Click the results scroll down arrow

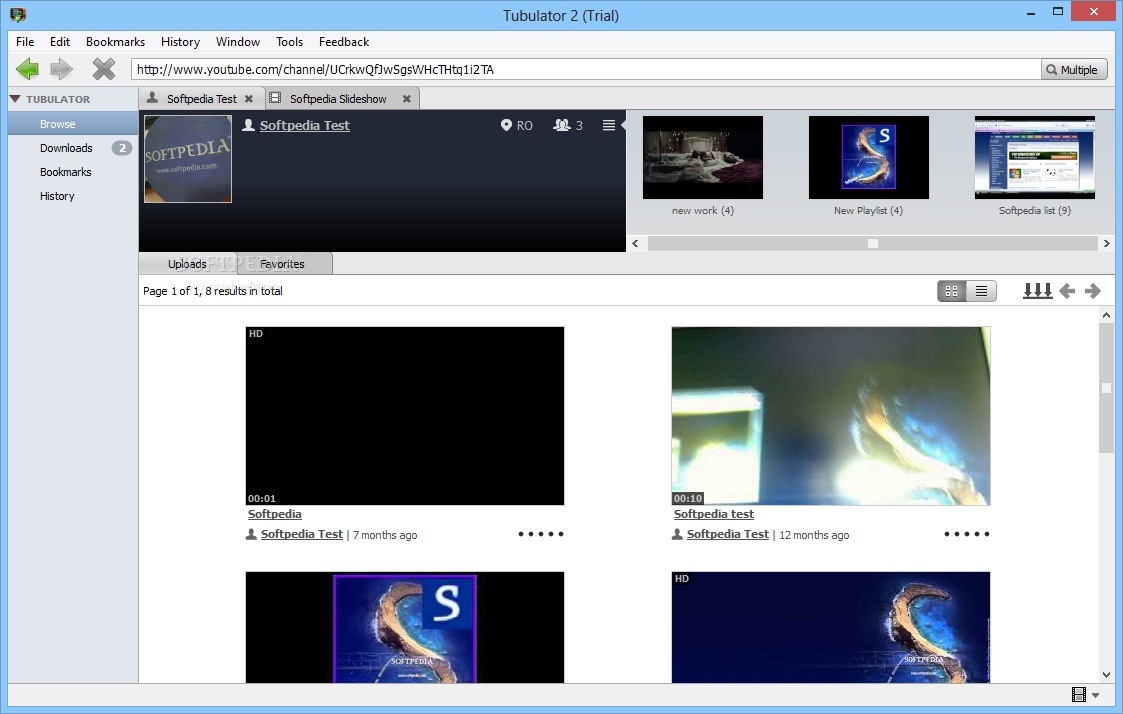click(x=1107, y=675)
